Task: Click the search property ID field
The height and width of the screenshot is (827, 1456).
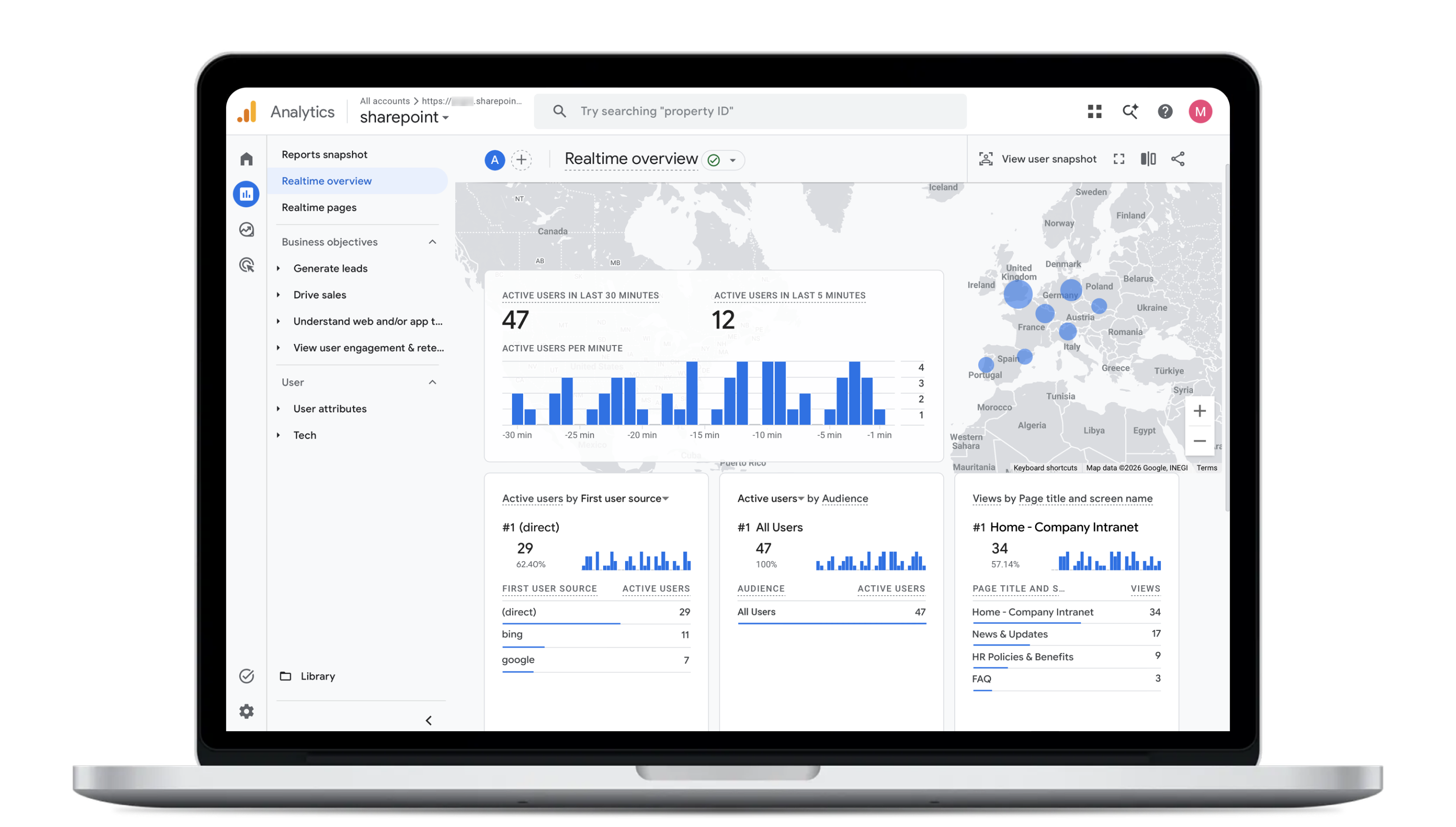Action: tap(750, 111)
